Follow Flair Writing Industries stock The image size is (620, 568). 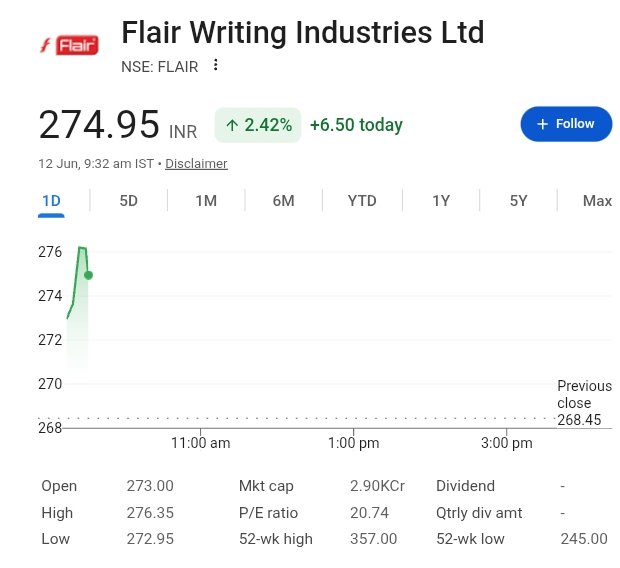tap(566, 124)
